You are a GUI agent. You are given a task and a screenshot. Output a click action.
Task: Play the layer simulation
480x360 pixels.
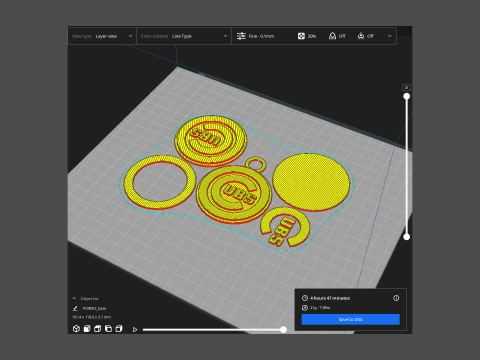135,329
